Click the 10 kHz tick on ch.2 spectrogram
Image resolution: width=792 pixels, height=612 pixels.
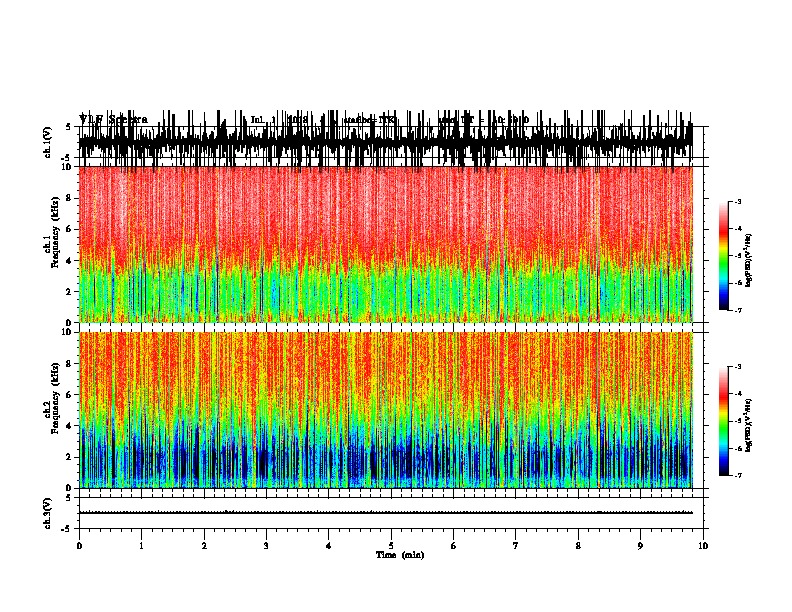point(68,332)
